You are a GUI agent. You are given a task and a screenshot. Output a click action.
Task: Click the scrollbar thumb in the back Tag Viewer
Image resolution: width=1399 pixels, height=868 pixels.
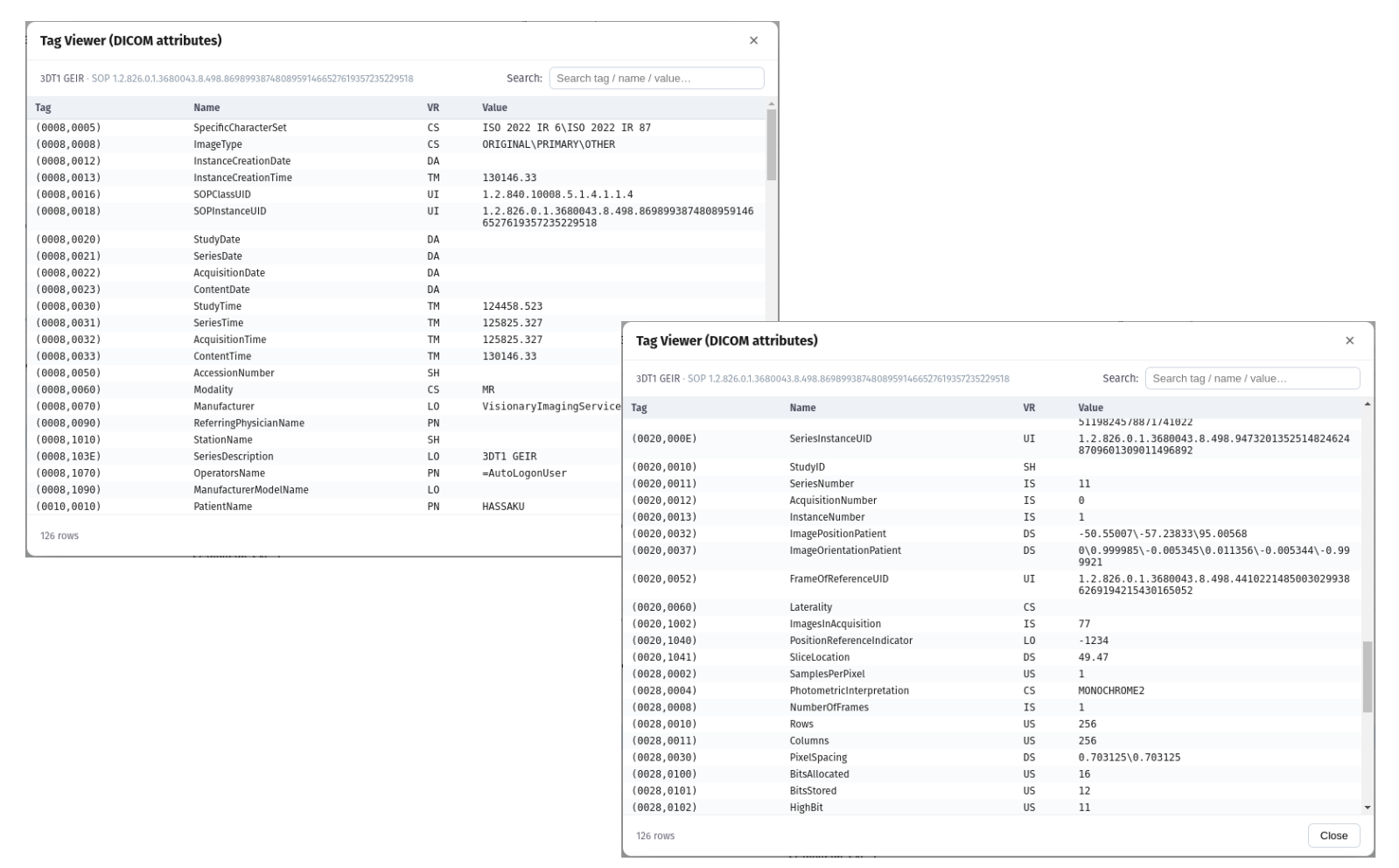[771, 144]
